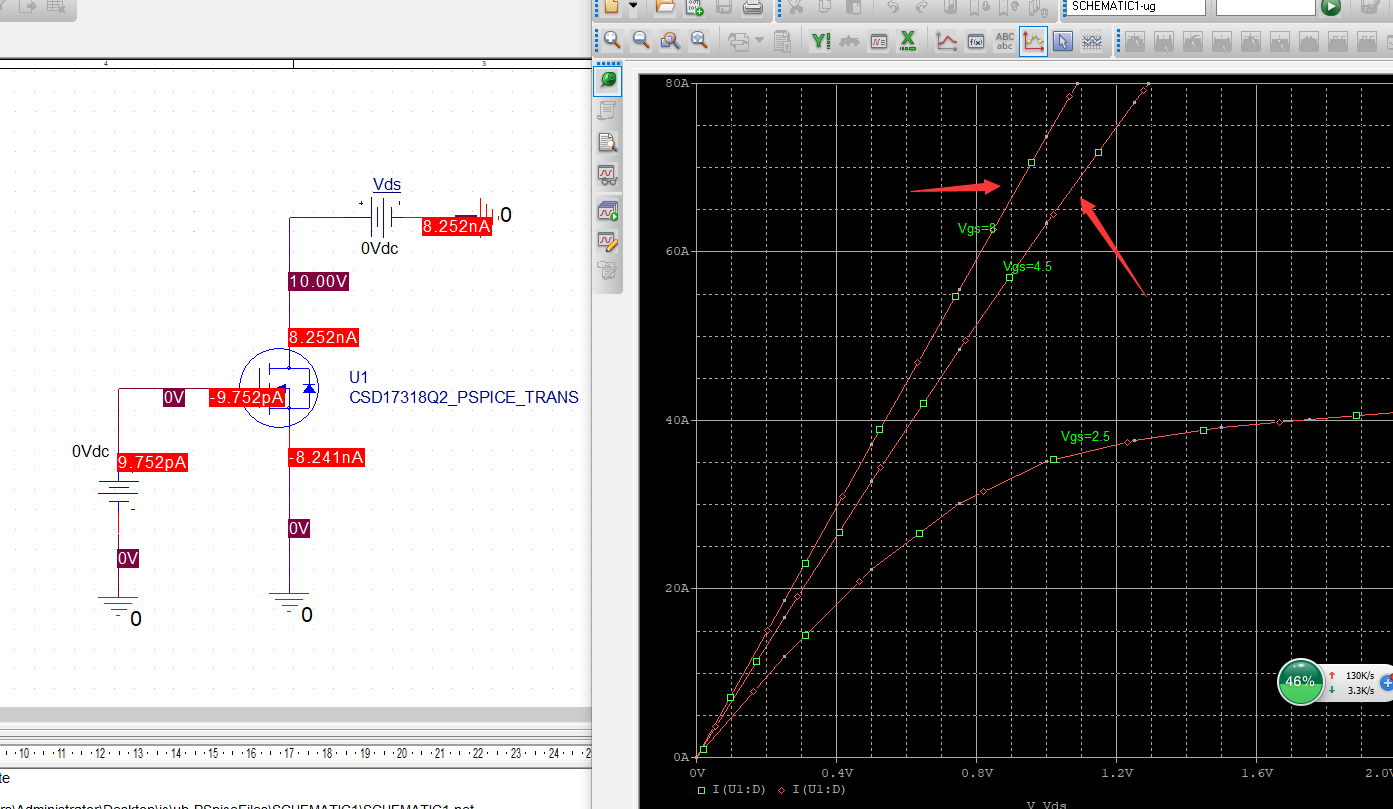Select the 0Vdc label of gate source
The width and height of the screenshot is (1393, 809).
(90, 452)
